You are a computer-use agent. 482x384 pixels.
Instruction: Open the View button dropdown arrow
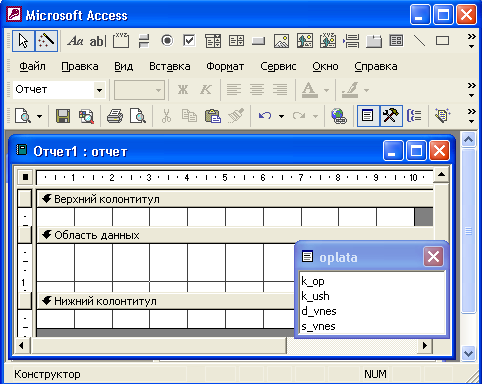pos(39,116)
